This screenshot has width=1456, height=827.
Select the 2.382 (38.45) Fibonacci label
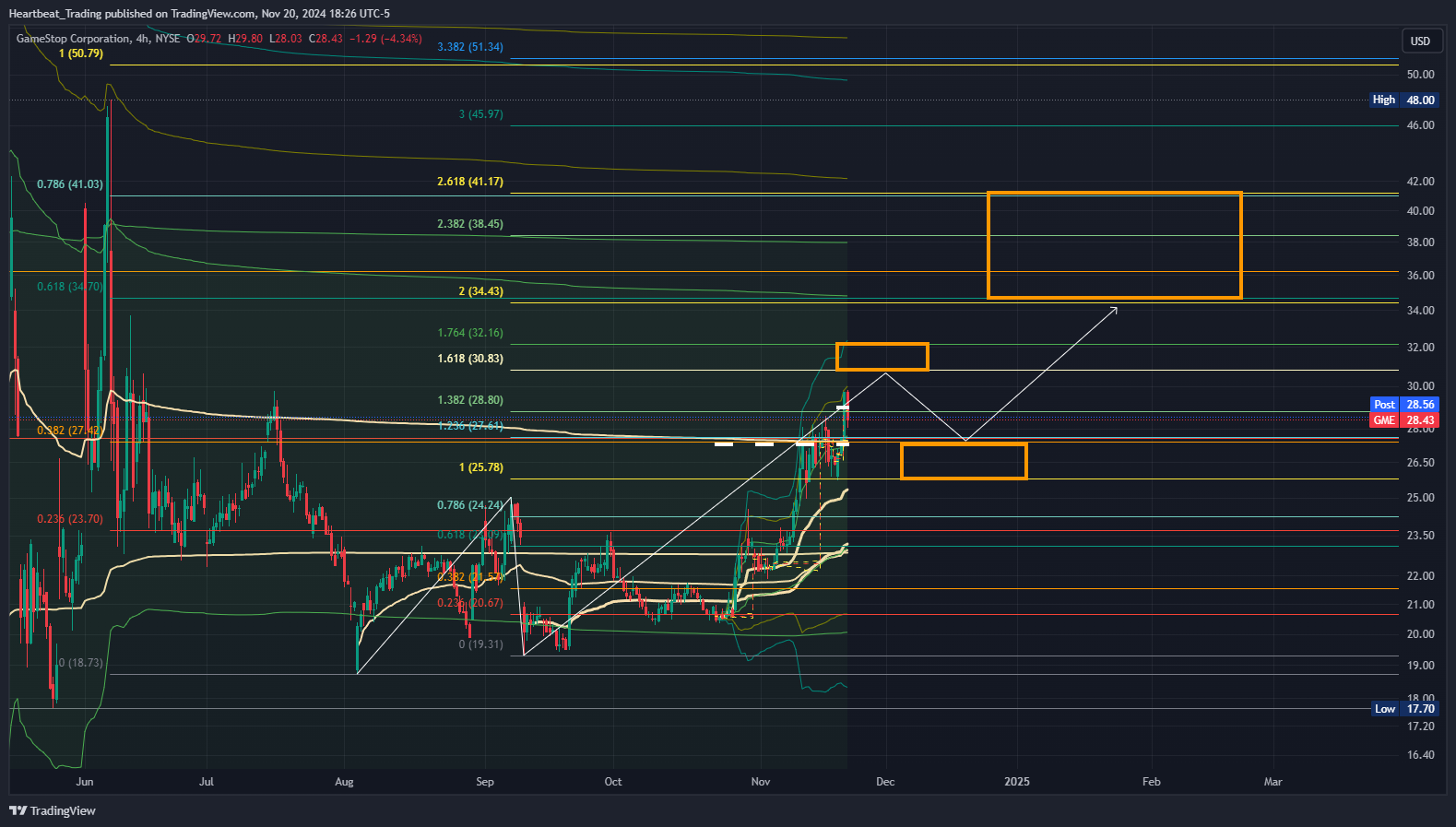[470, 224]
